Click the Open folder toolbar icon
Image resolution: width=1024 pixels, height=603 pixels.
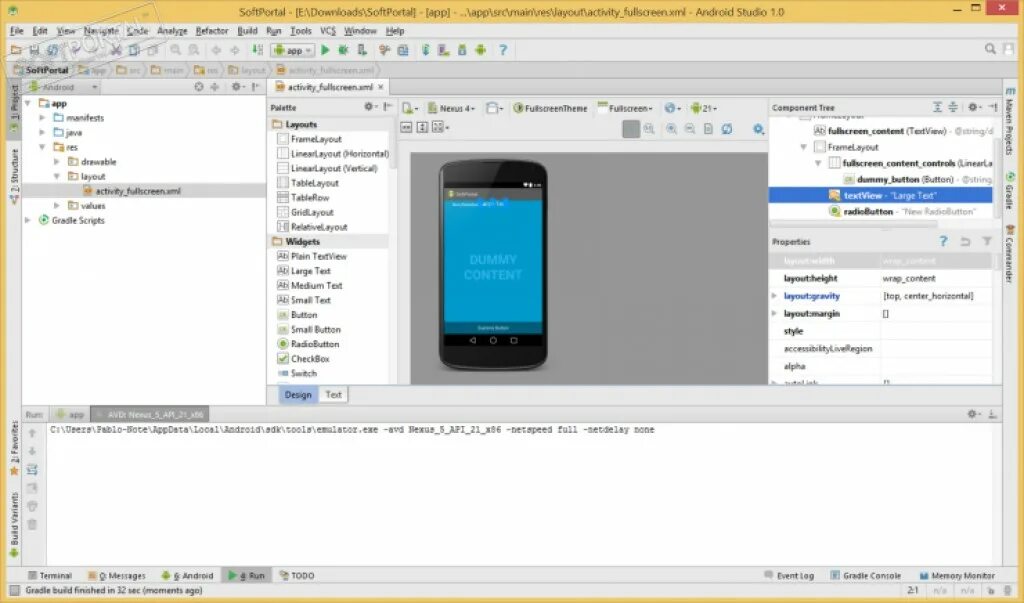16,50
